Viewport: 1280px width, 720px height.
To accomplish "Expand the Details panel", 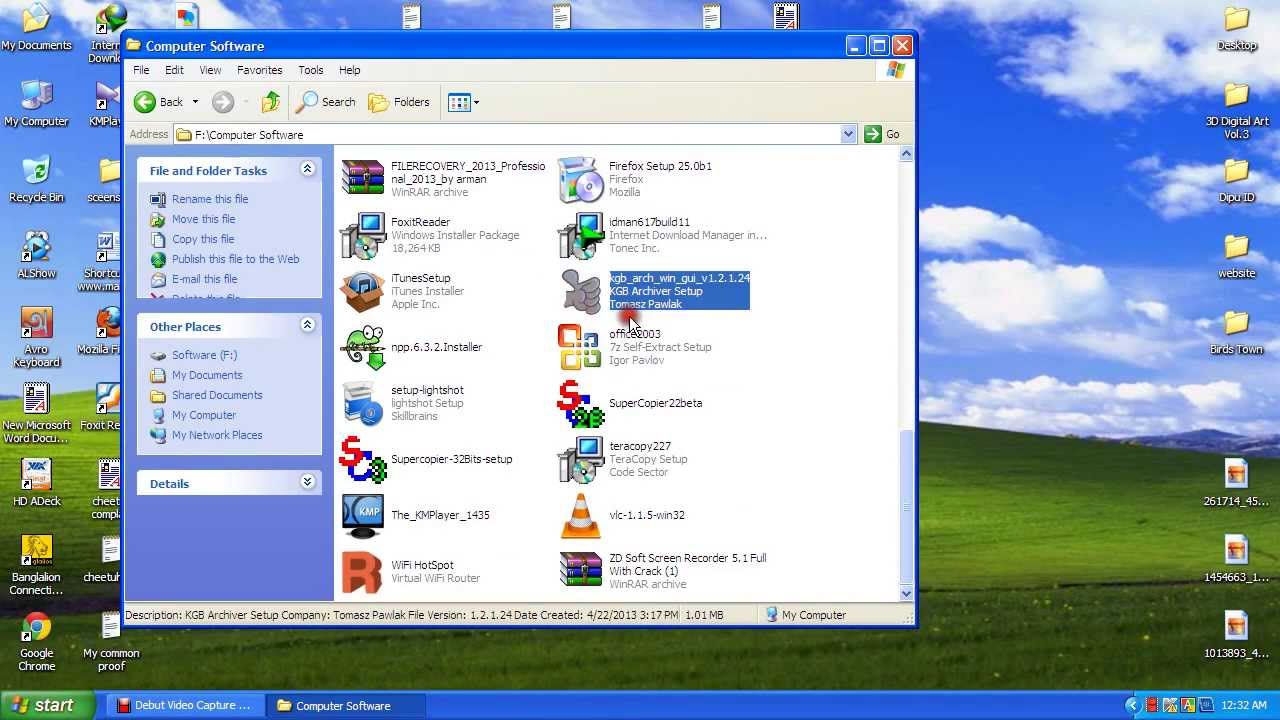I will coord(307,483).
